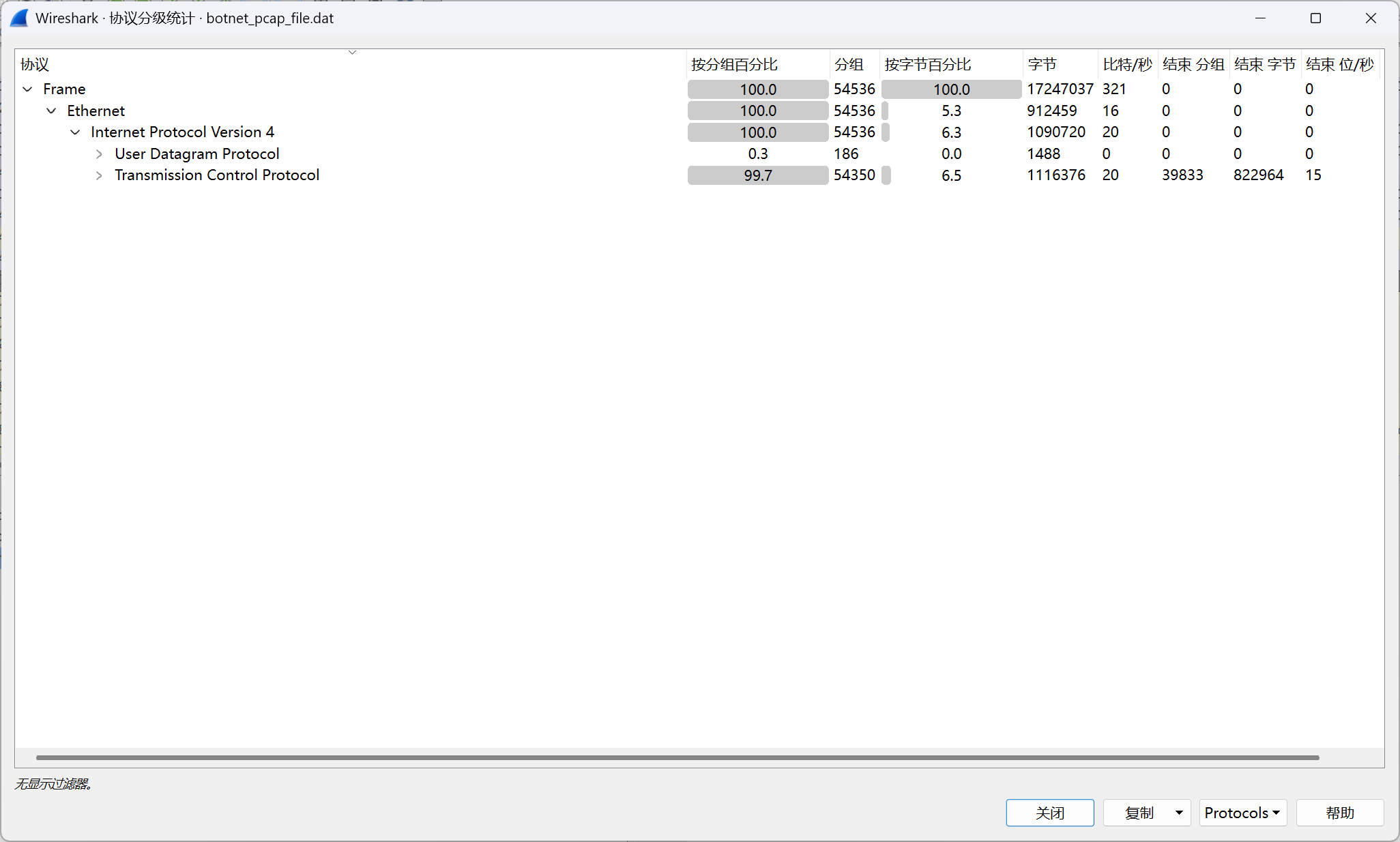The width and height of the screenshot is (1400, 842).
Task: Sort by 比特/秒 column header
Action: point(1126,65)
